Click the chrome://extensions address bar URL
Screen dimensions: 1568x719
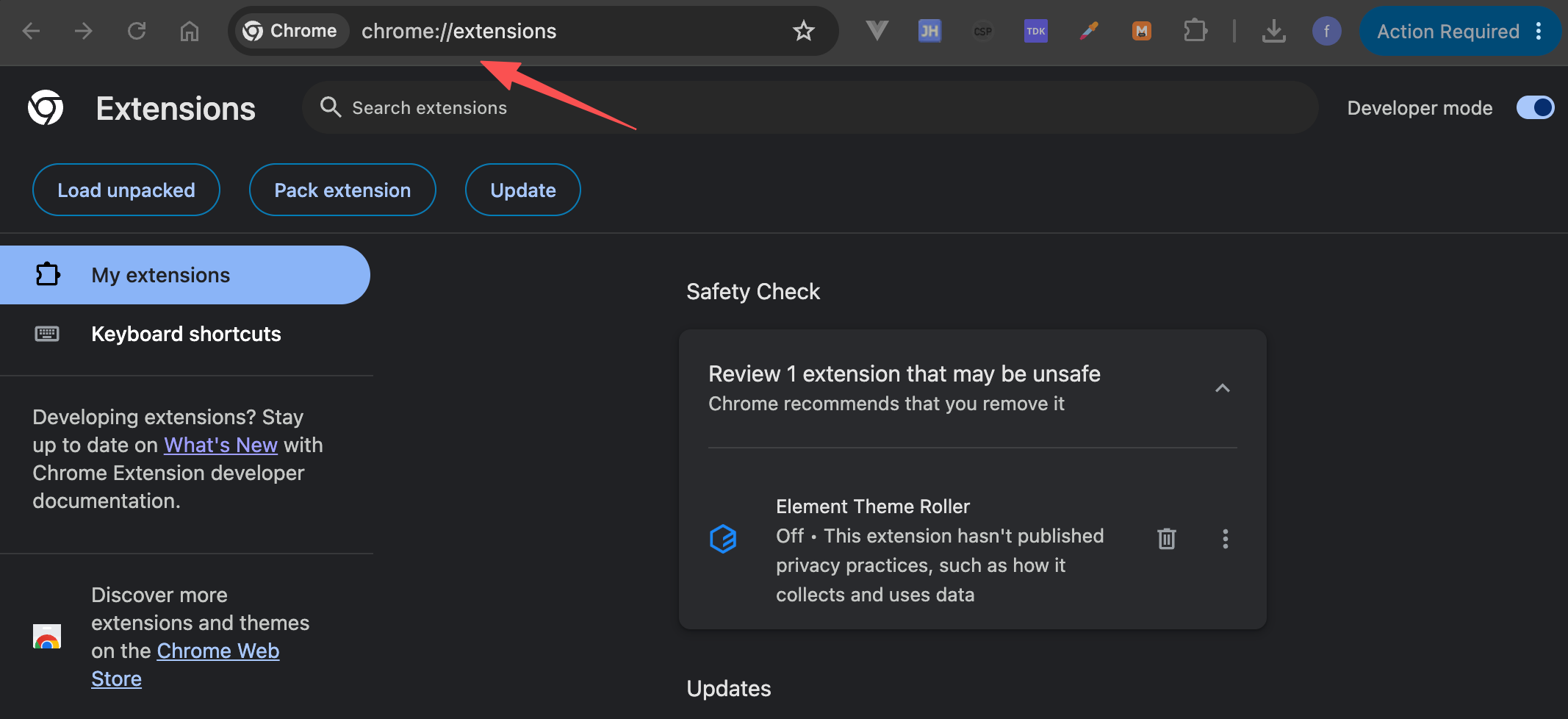pos(459,31)
